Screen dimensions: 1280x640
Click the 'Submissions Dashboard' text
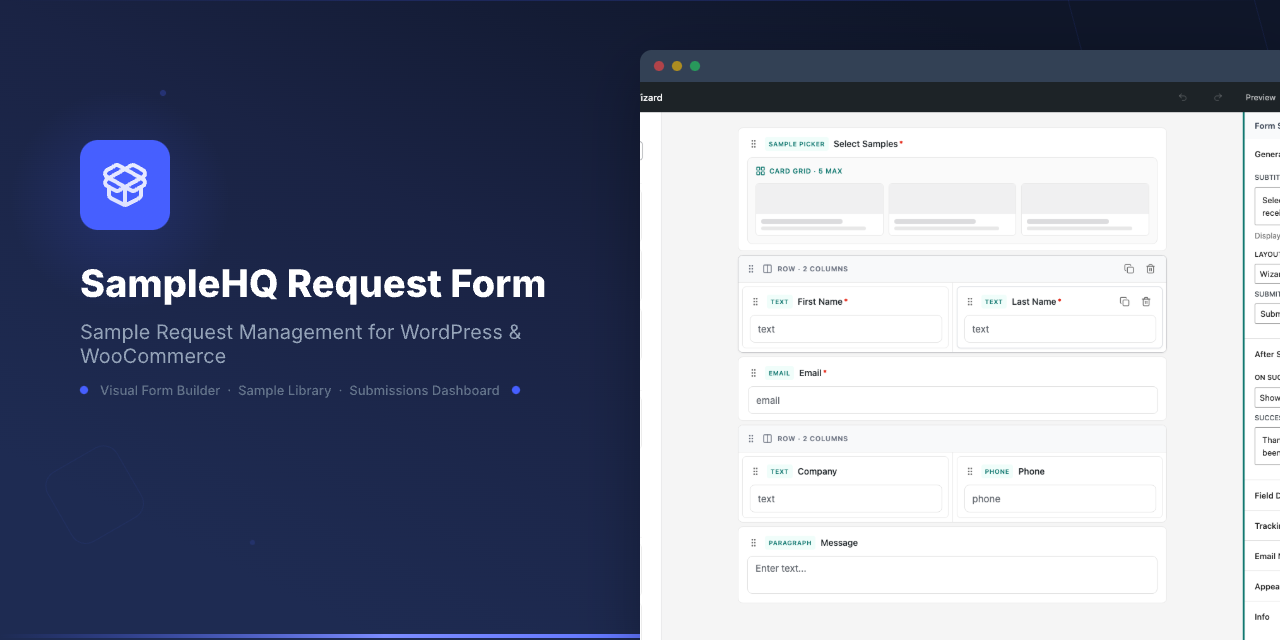pyautogui.click(x=424, y=391)
